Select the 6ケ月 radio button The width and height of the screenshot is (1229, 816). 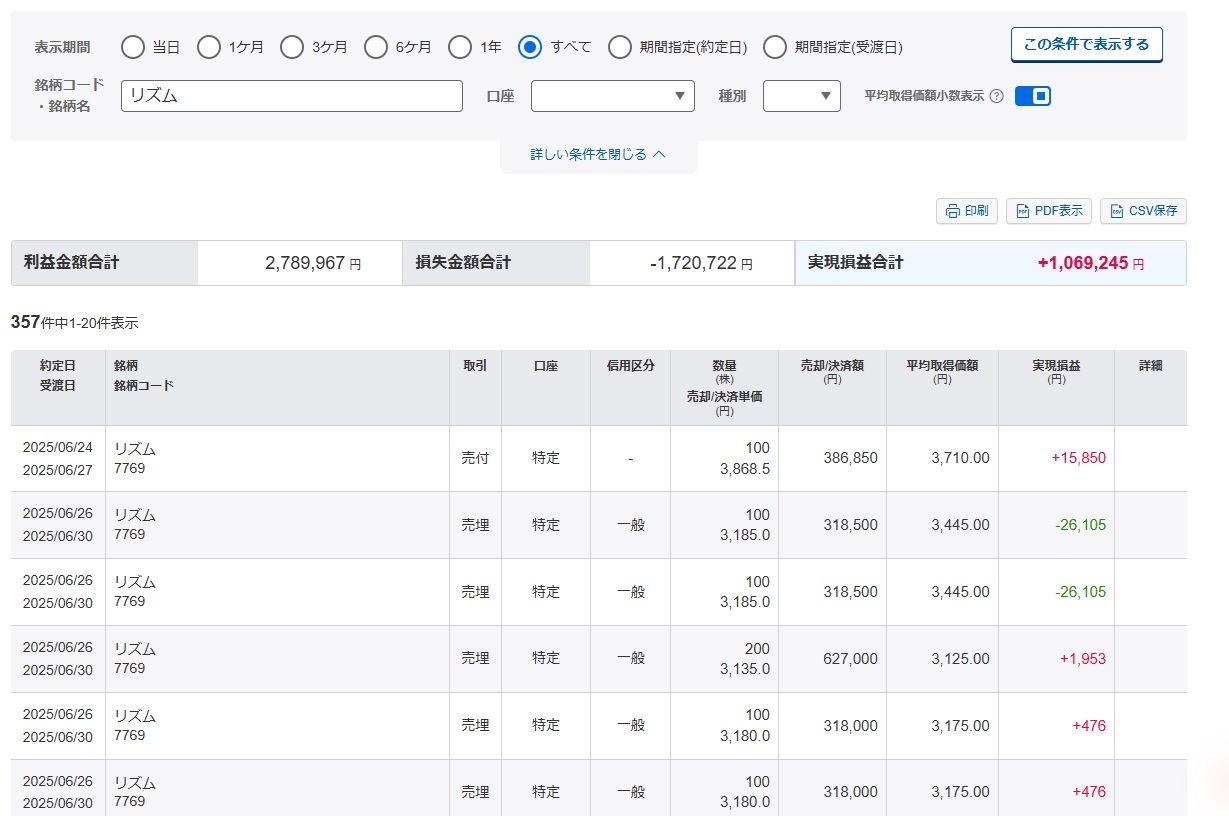(x=376, y=47)
